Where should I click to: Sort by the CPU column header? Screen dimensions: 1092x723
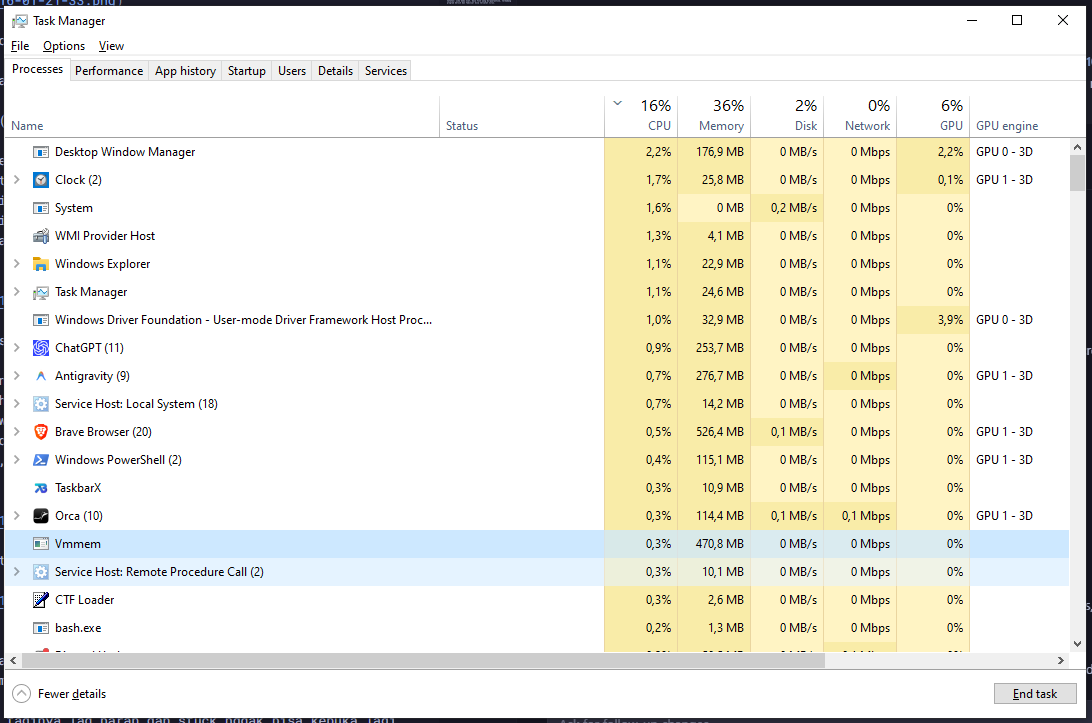(x=641, y=116)
